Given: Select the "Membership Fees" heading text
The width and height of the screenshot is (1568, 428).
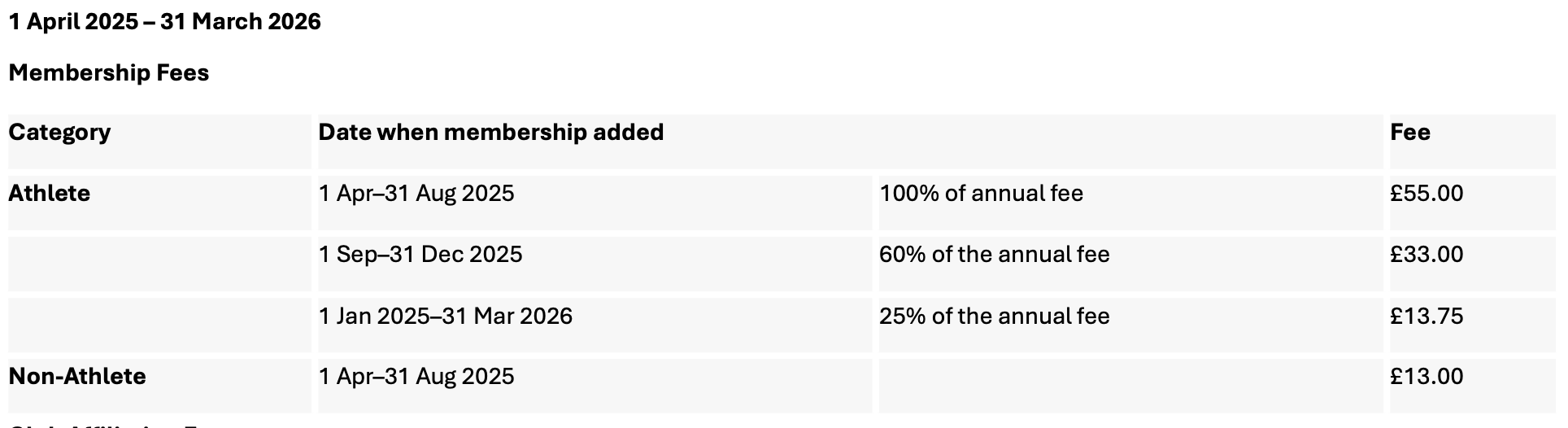Looking at the screenshot, I should click(109, 73).
